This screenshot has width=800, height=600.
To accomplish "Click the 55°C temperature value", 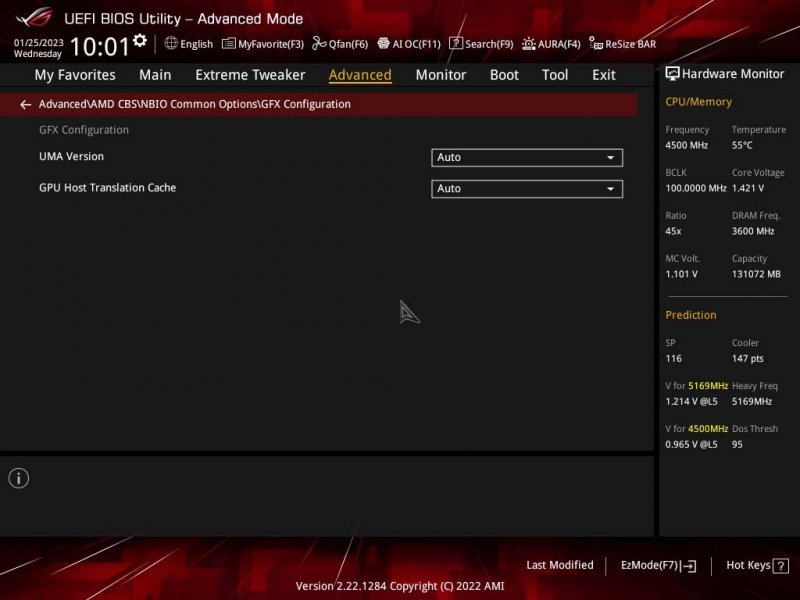I will click(x=742, y=145).
